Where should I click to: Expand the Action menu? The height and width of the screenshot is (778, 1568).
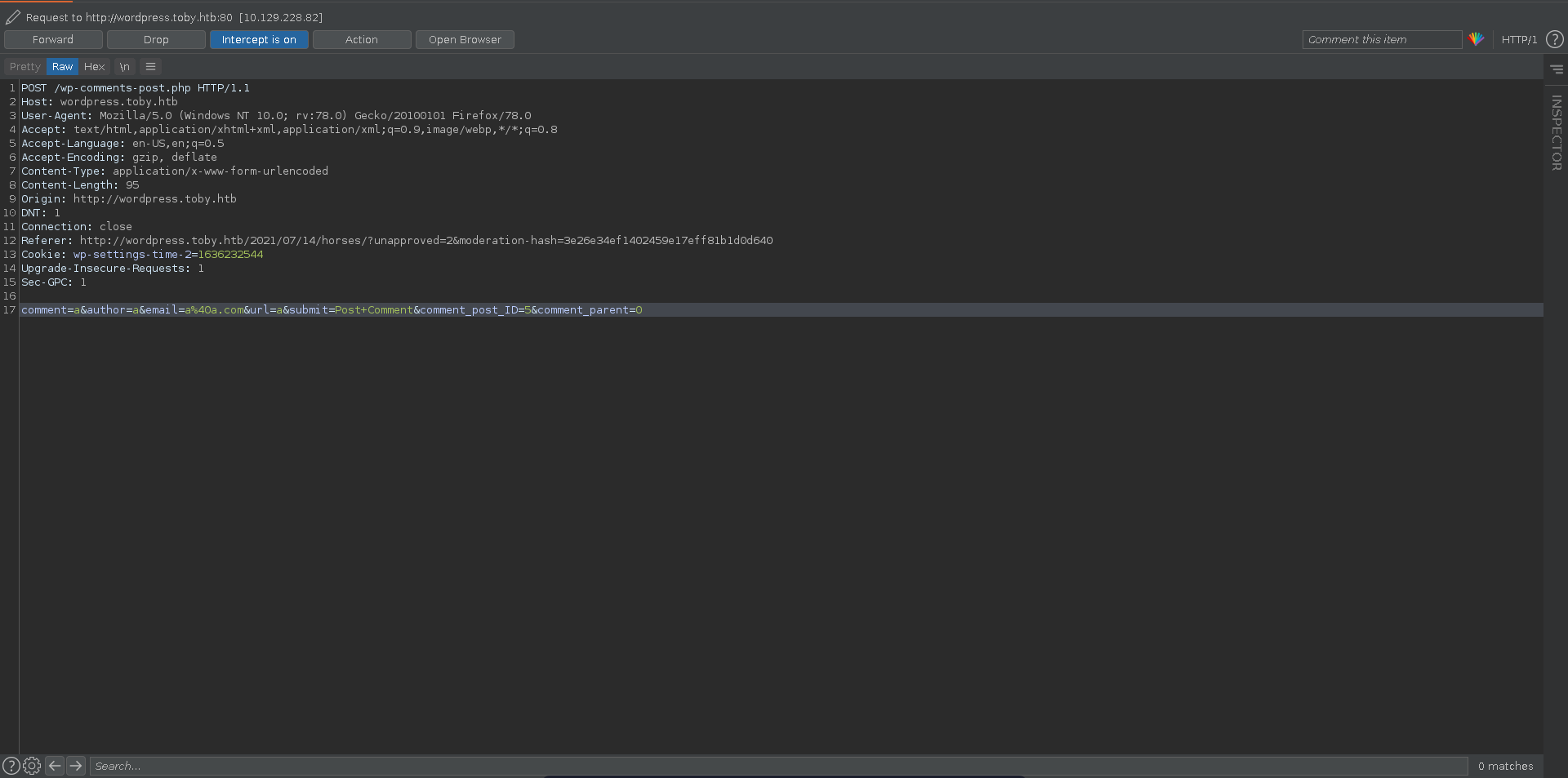361,40
